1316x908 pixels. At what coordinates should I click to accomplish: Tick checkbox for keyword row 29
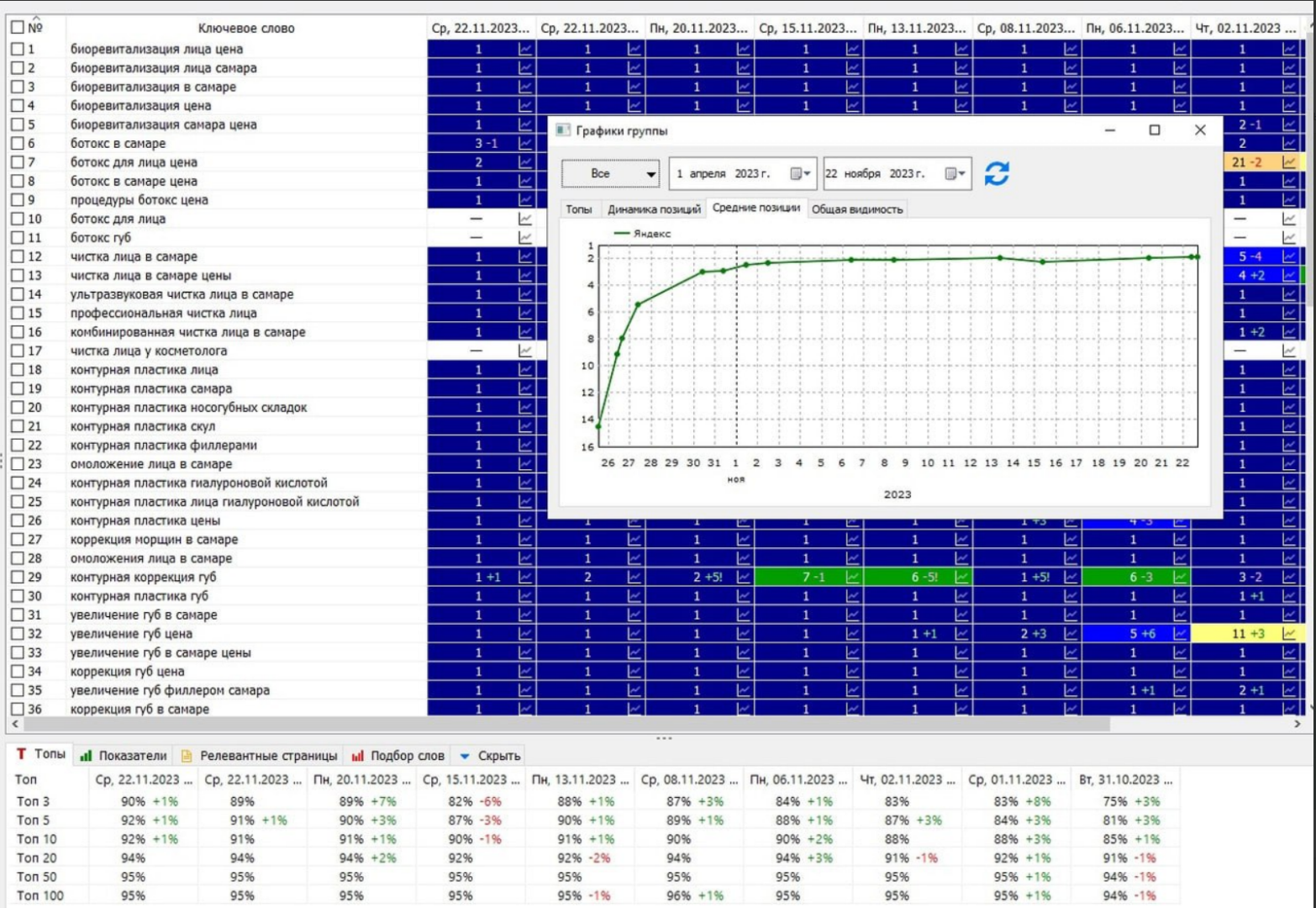click(17, 578)
